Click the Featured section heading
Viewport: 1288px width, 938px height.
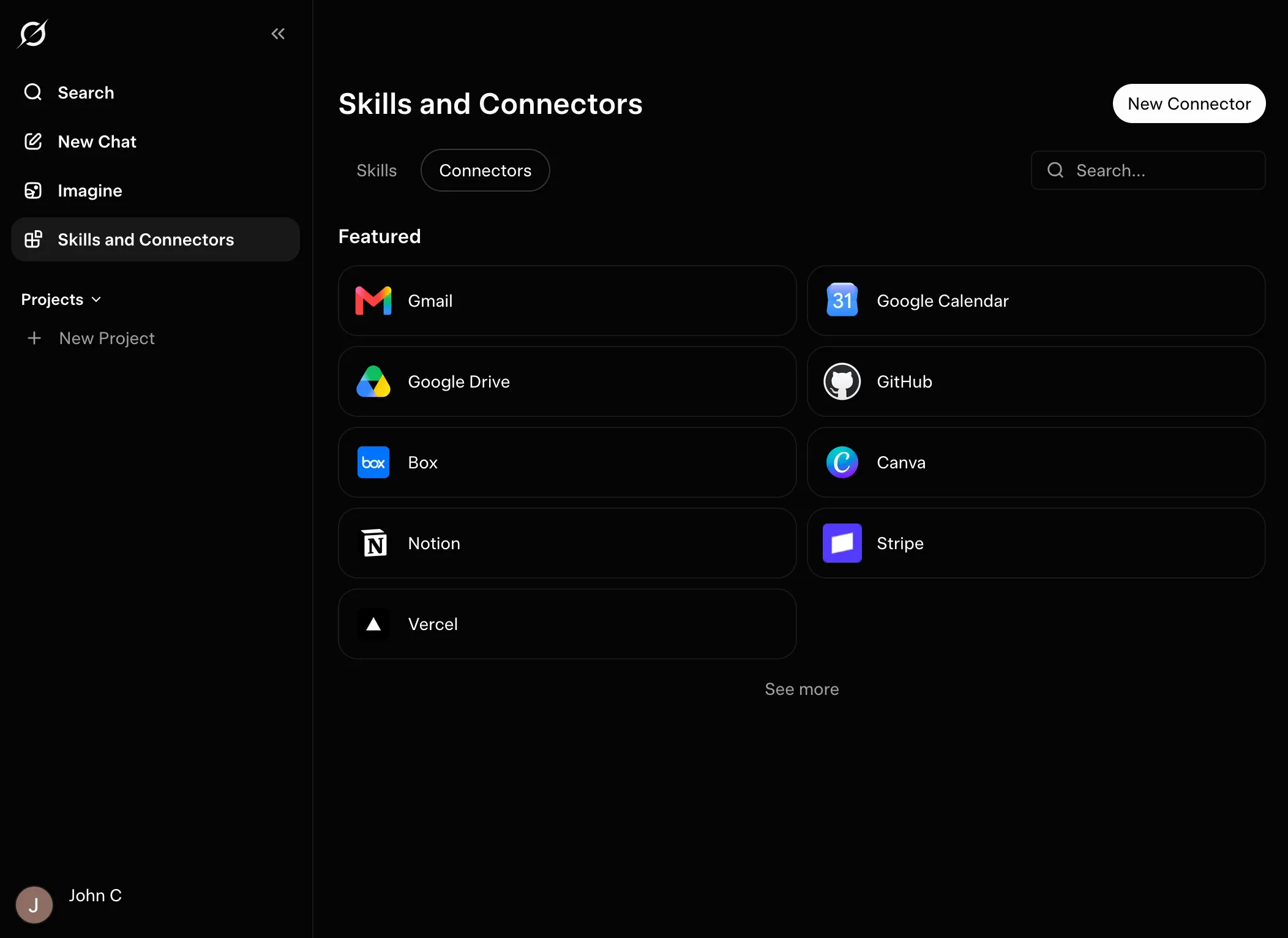380,236
